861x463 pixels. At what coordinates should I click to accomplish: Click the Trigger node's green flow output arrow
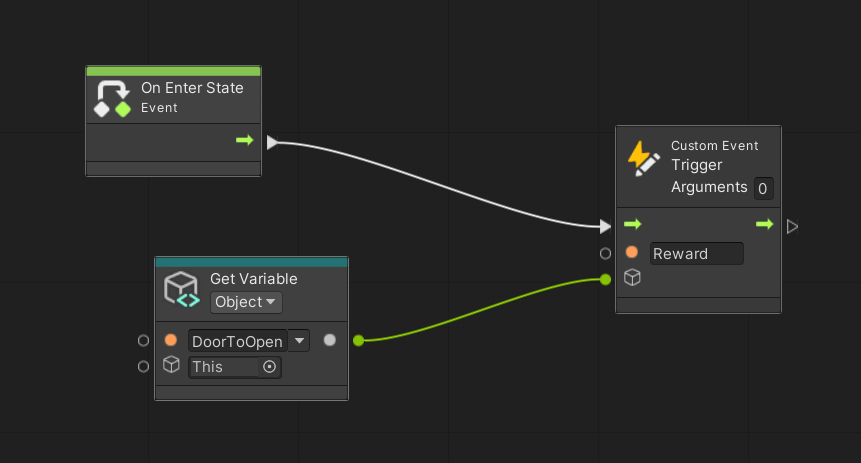click(x=765, y=225)
